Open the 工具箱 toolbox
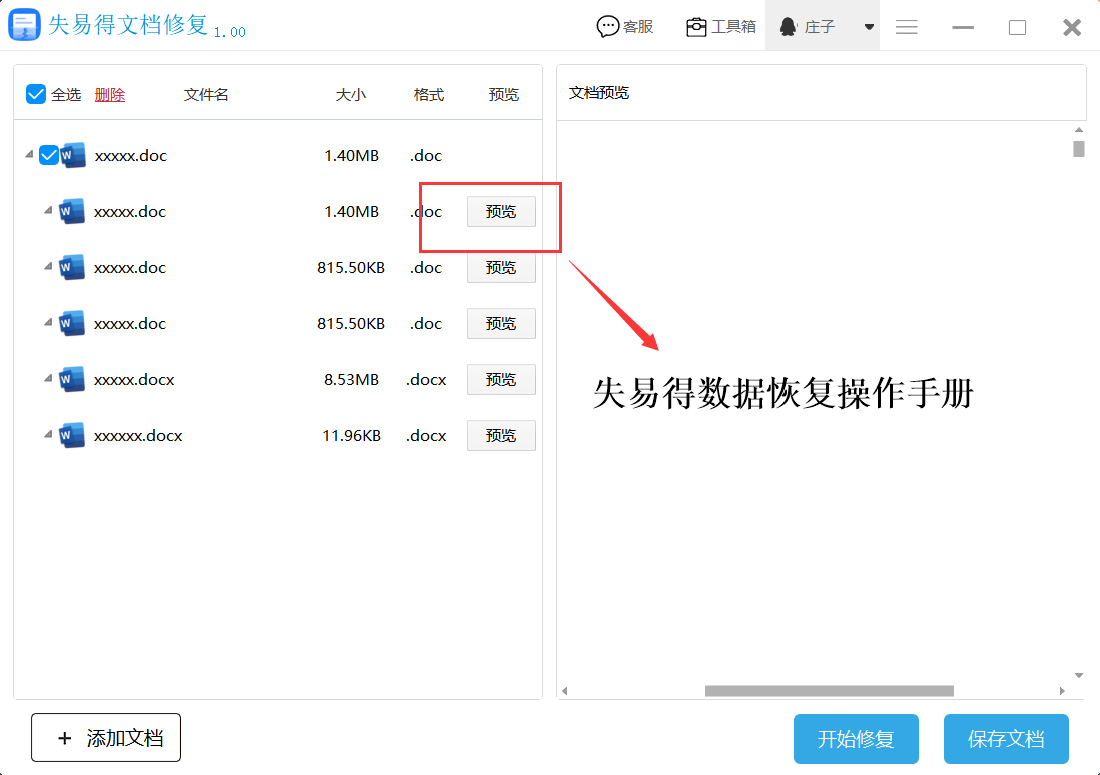This screenshot has height=775, width=1100. [x=720, y=27]
